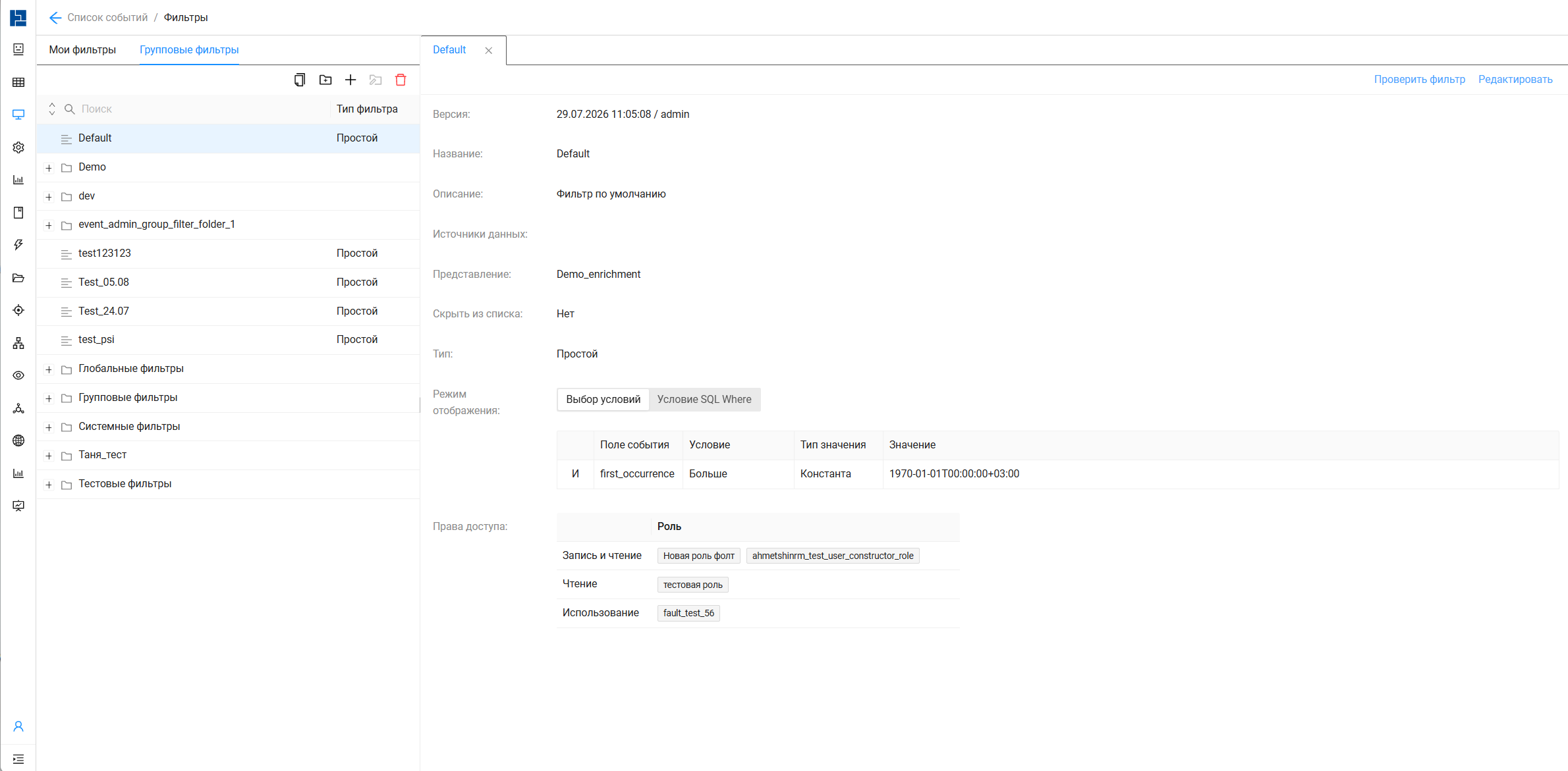Click the copy filter toolbar icon

tap(300, 80)
